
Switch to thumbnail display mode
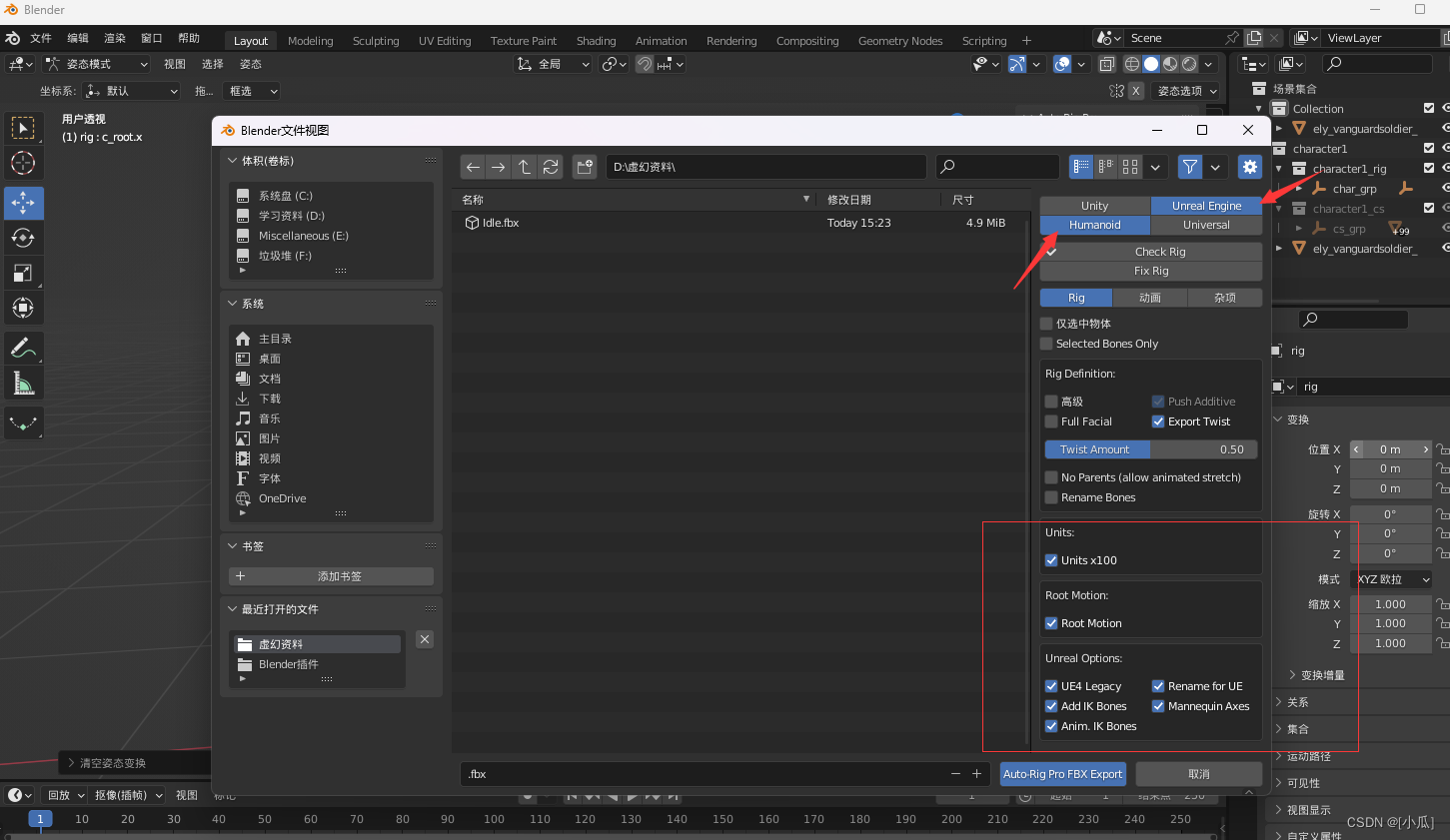tap(1130, 167)
